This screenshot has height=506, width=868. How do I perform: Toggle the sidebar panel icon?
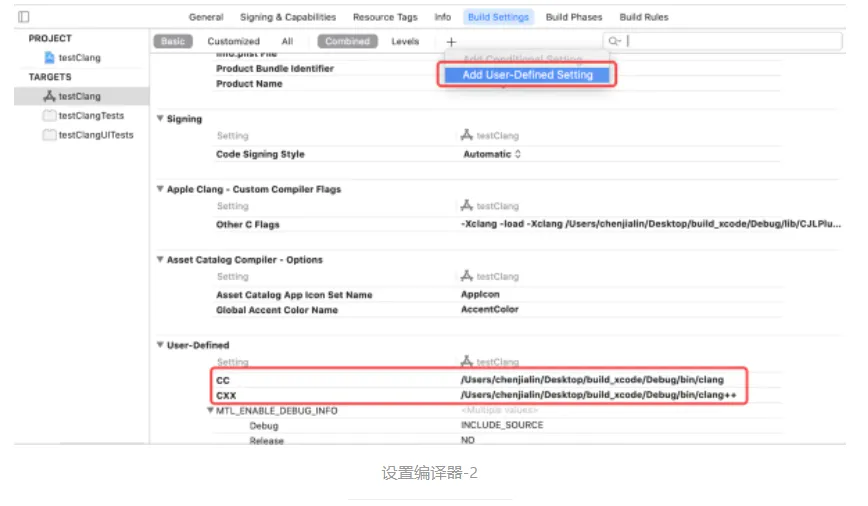[x=24, y=17]
